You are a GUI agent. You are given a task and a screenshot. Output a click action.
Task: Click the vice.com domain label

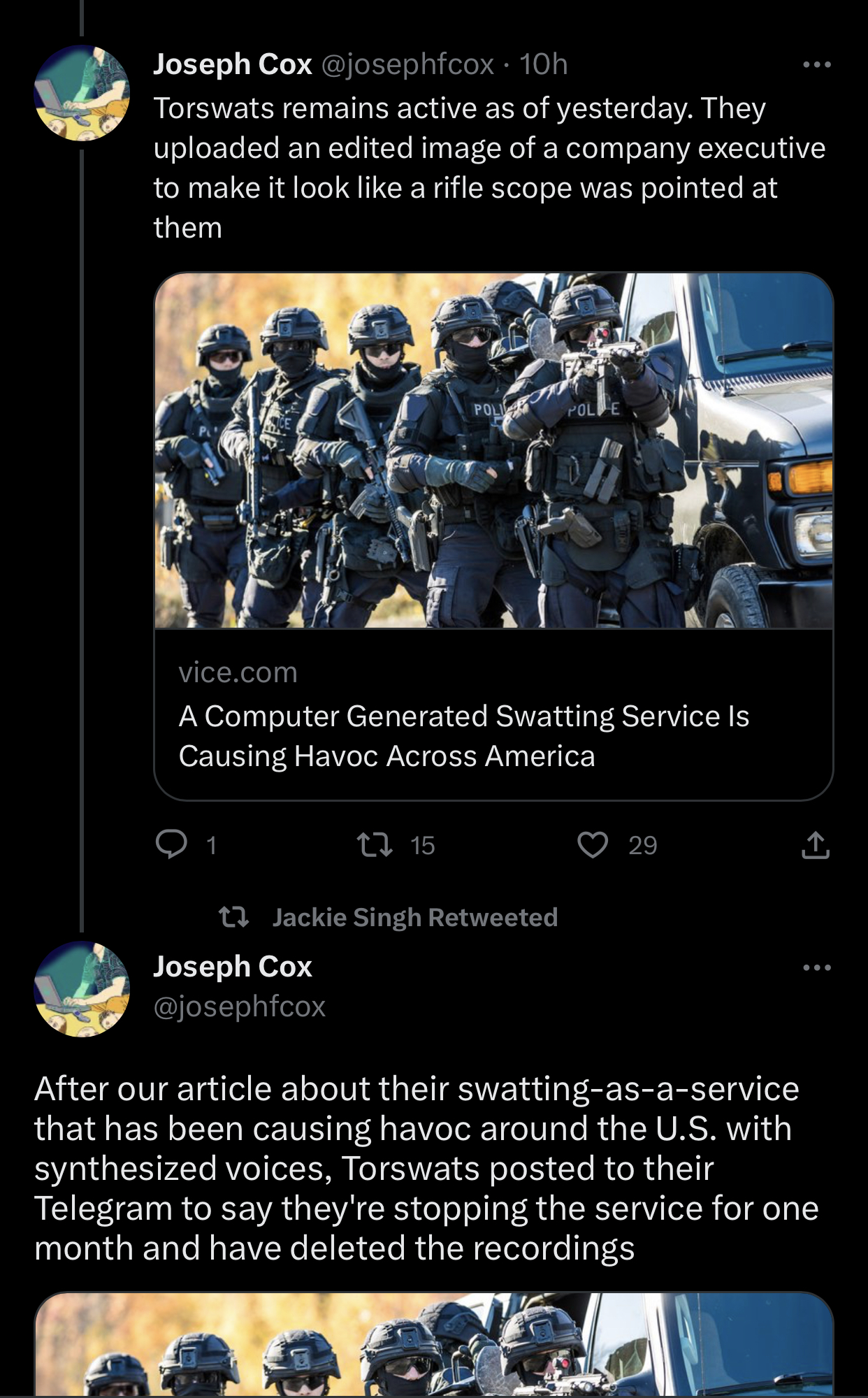238,672
